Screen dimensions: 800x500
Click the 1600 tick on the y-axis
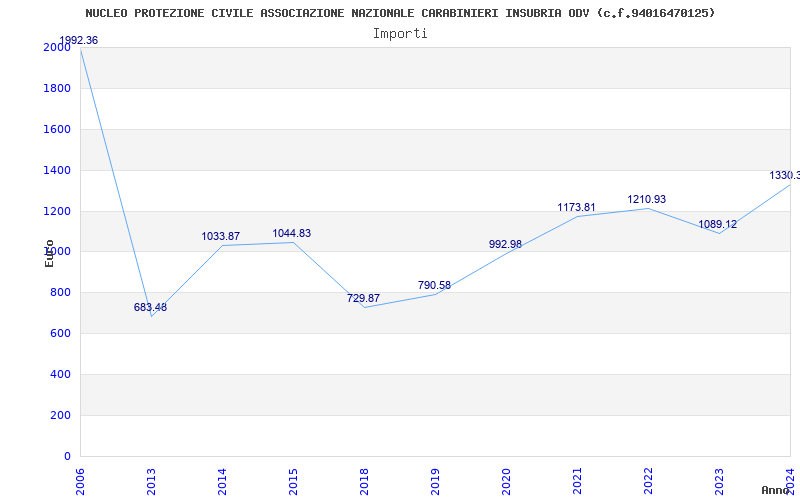coord(57,129)
